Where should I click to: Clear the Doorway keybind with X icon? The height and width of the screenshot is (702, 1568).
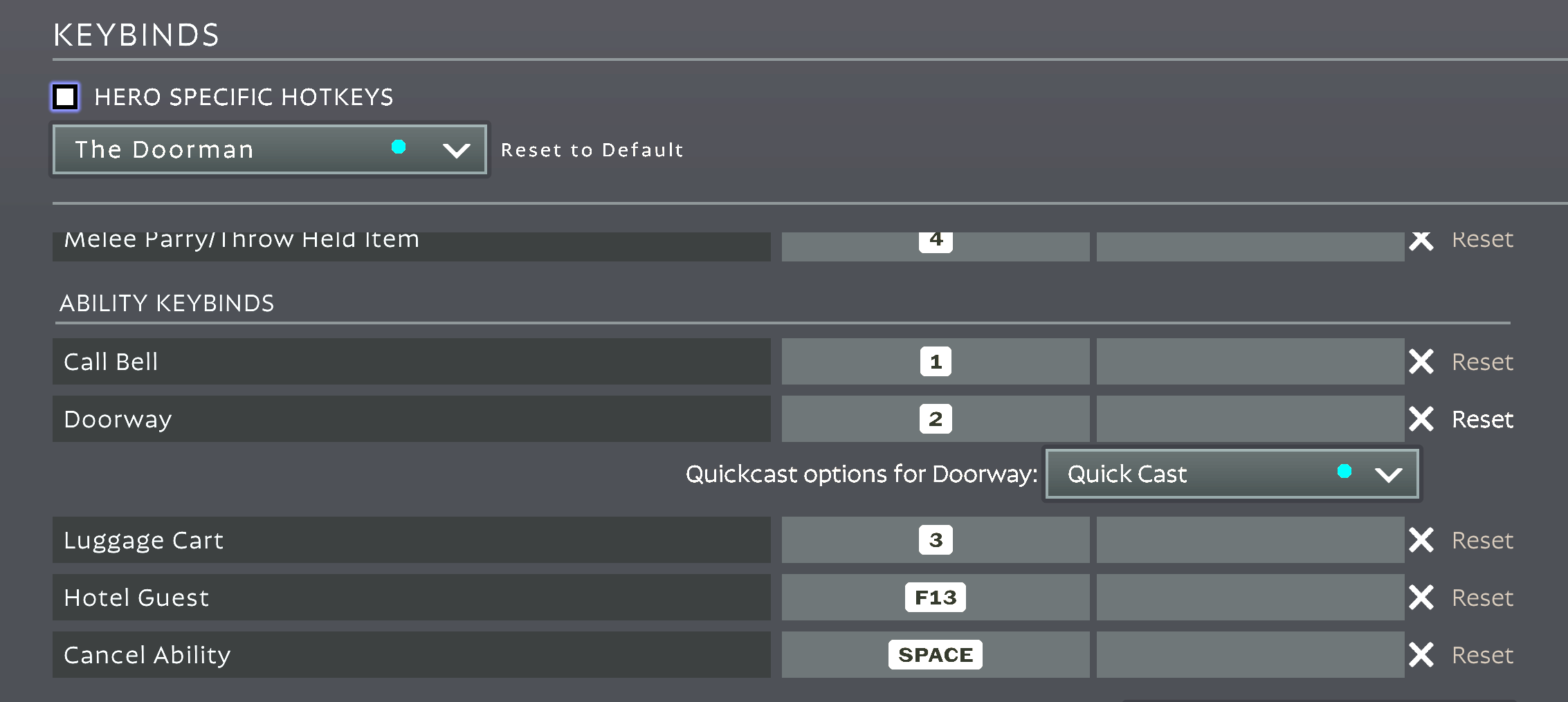click(1421, 419)
